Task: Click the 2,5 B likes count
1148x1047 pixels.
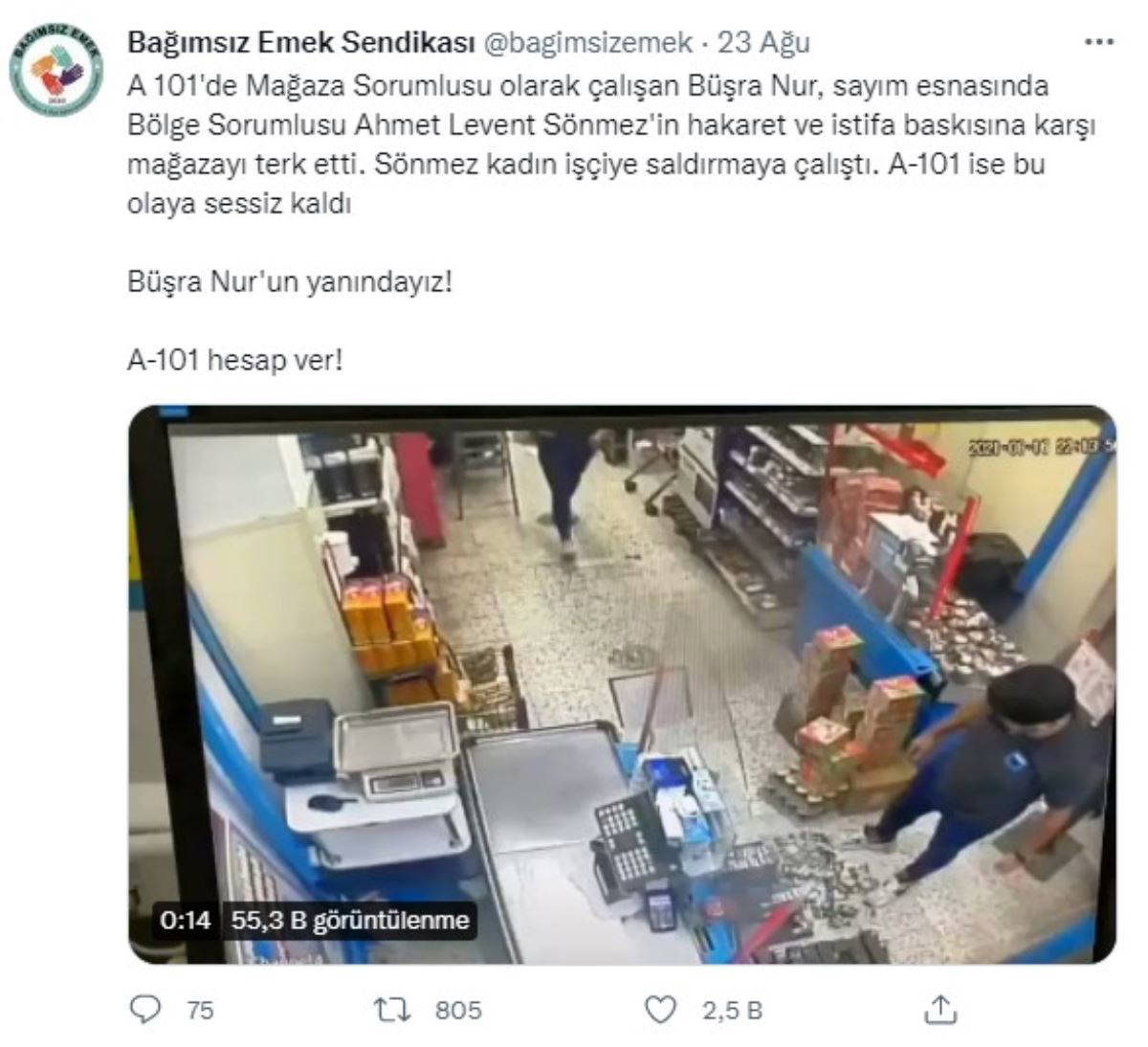Action: (732, 1010)
